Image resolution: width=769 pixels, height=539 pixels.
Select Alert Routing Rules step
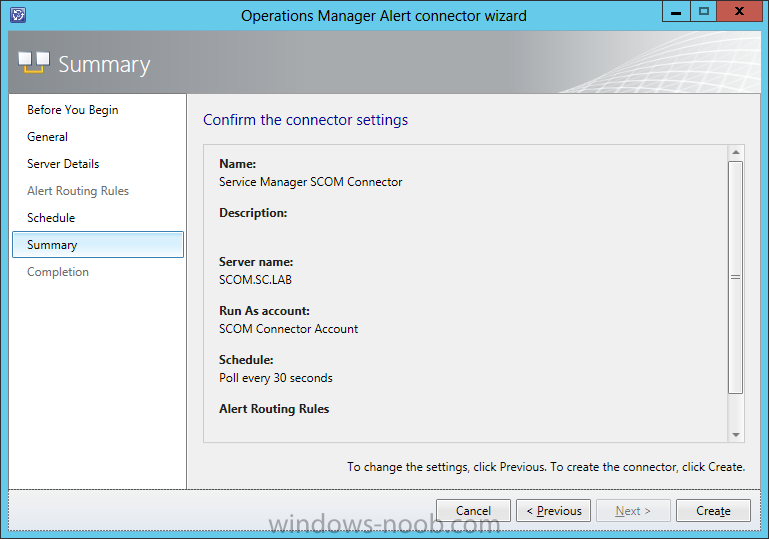coord(78,191)
